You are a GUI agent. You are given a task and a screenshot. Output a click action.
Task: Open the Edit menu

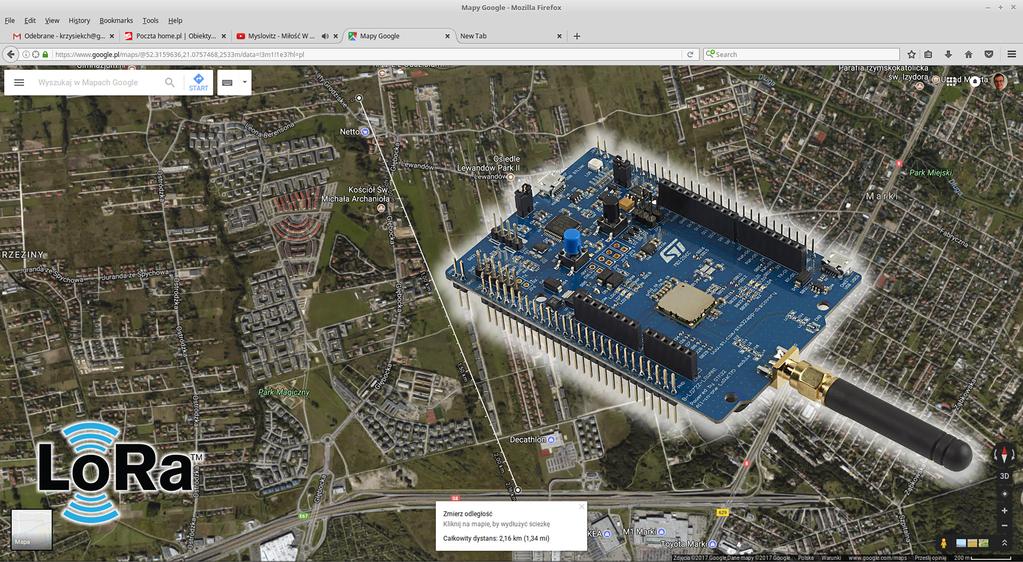pyautogui.click(x=30, y=21)
